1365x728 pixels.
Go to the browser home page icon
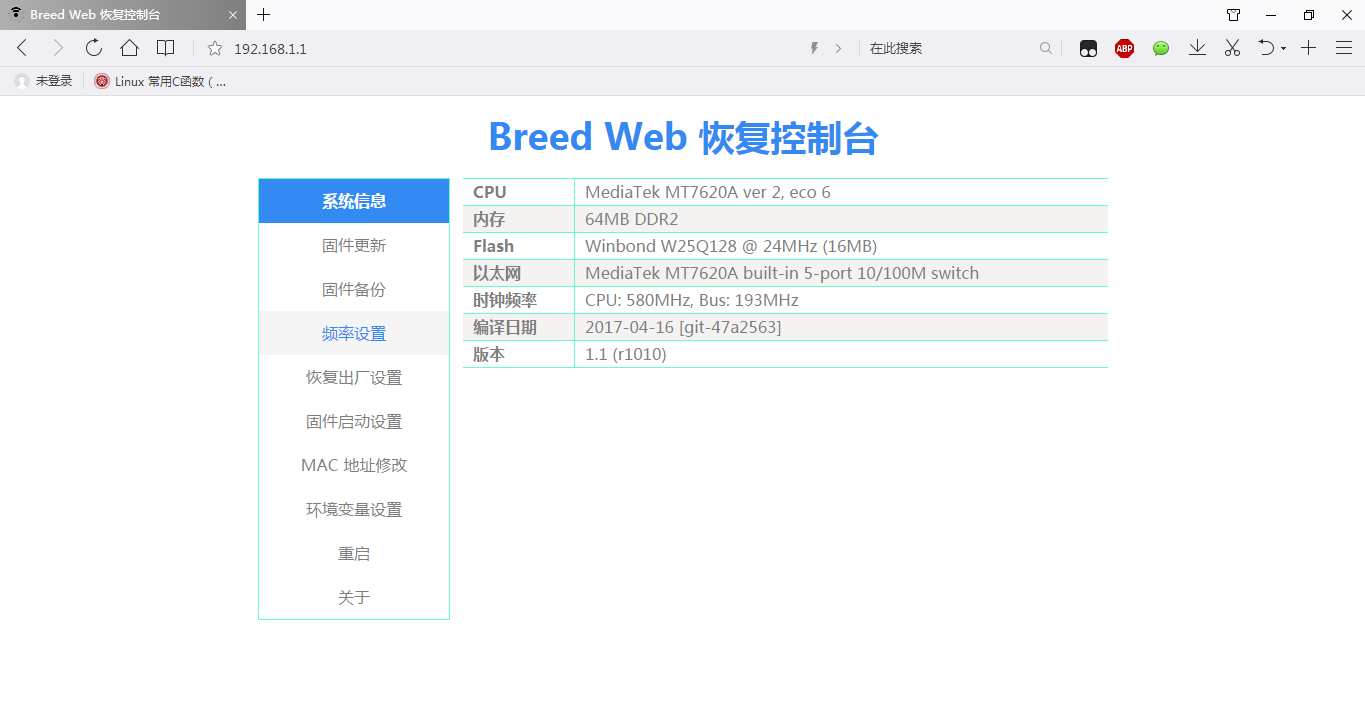pos(129,48)
